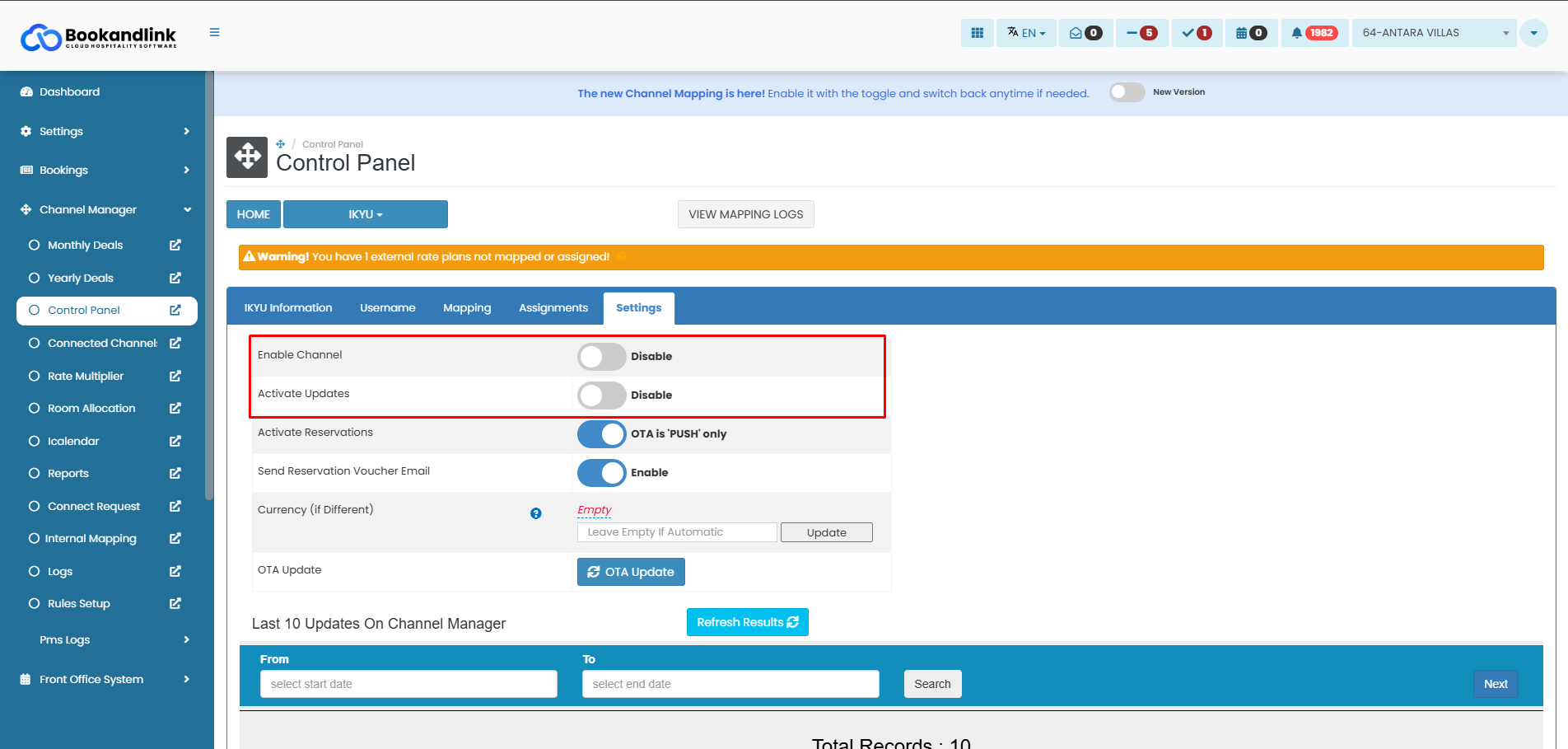
Task: Click the Bookandlink logo
Action: pos(98,36)
